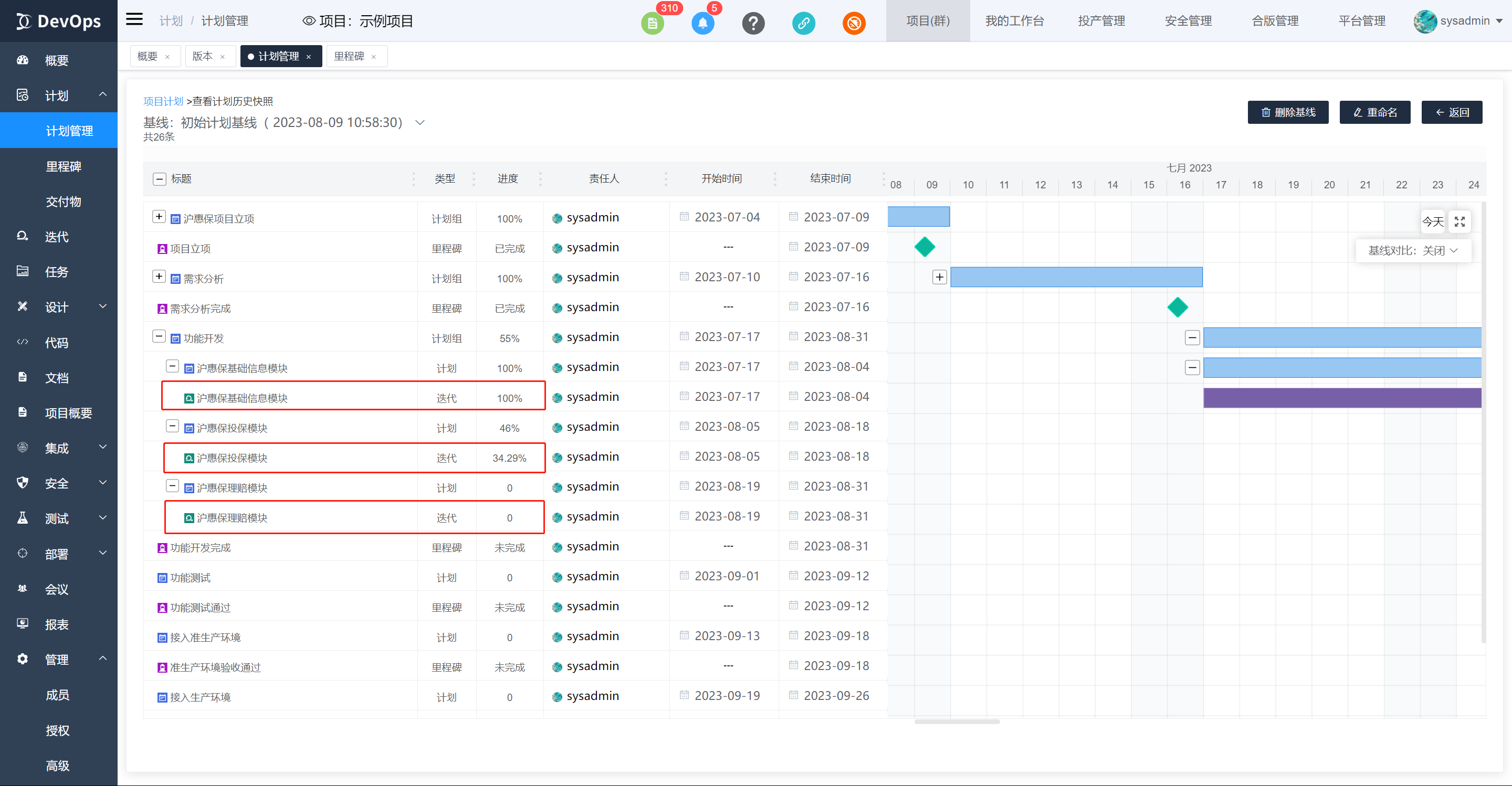The height and width of the screenshot is (786, 1512).
Task: Open the blue bell alerts icon
Action: point(702,24)
